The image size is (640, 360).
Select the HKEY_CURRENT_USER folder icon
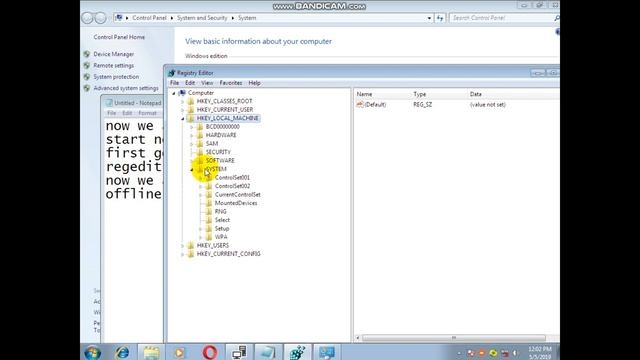[191, 110]
